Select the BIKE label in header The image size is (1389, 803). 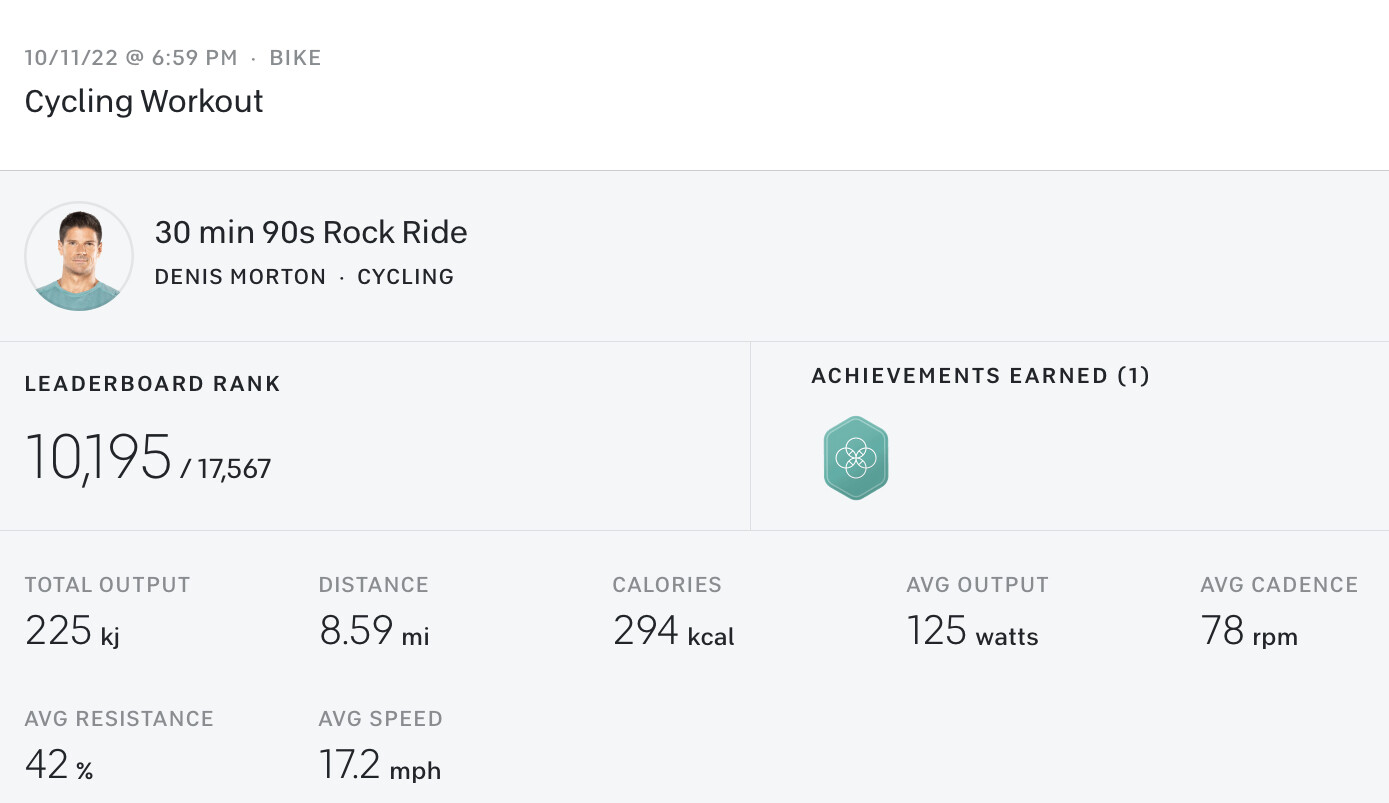pyautogui.click(x=296, y=58)
